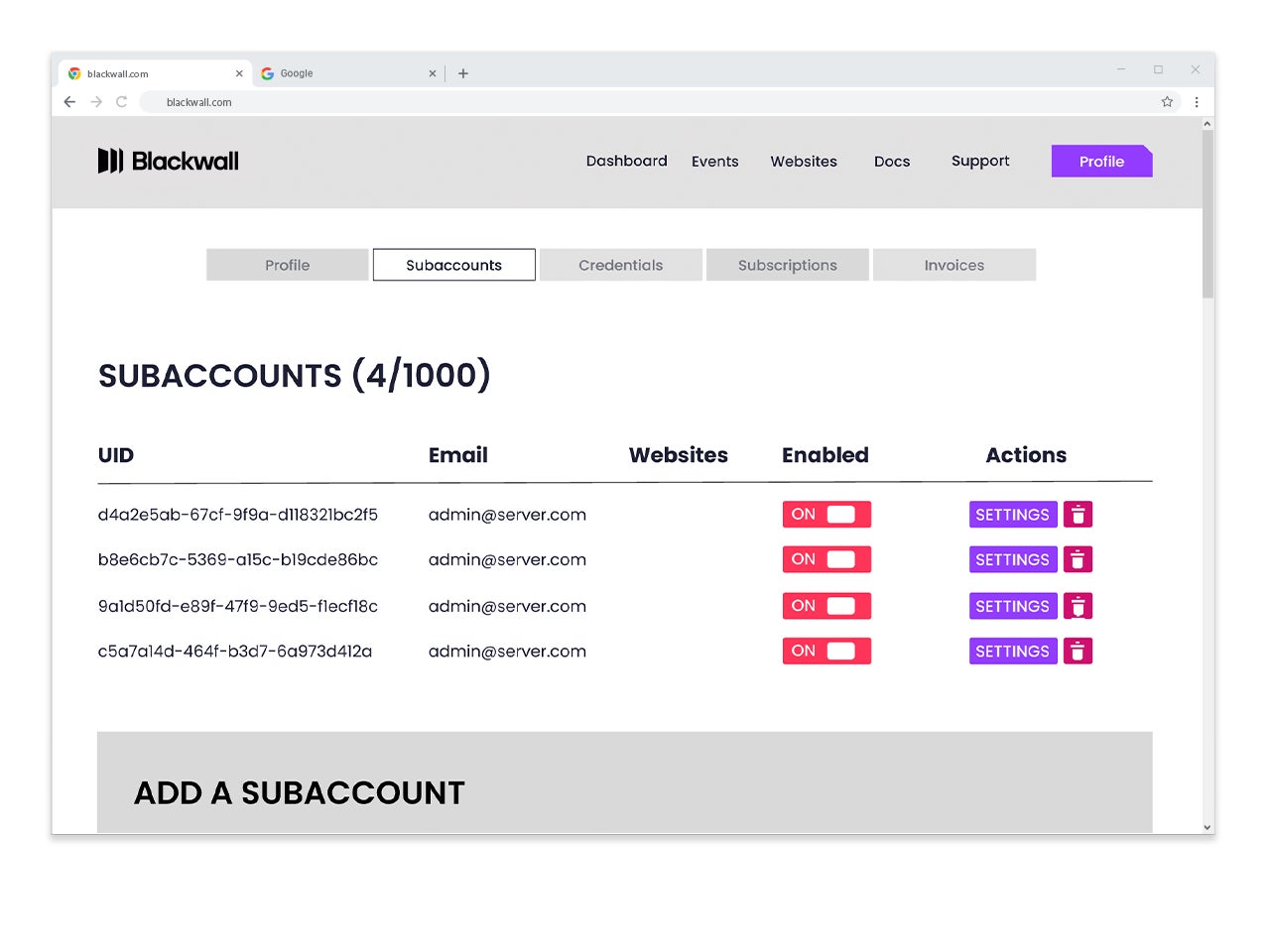Screen dimensions: 1270x952
Task: Select UID c5a7a14d-464f-b3d7-6a973d412a
Action: pos(235,652)
